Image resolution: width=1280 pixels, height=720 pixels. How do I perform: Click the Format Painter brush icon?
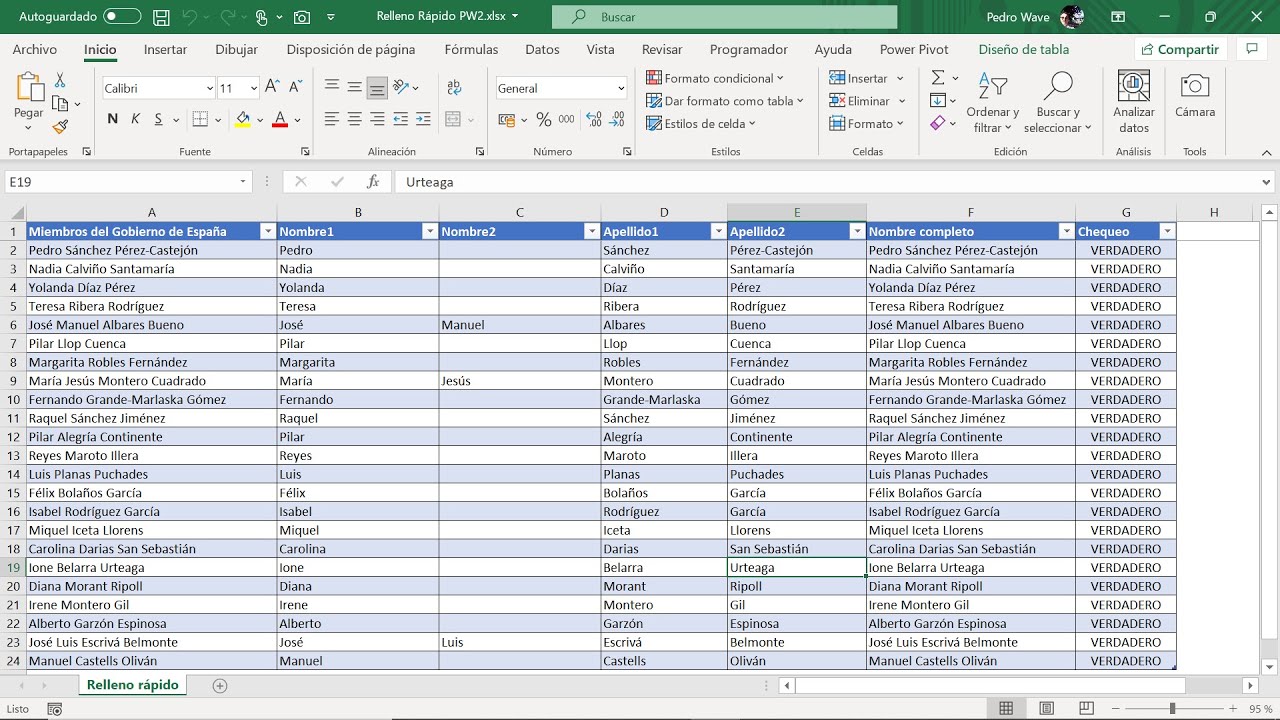pyautogui.click(x=60, y=126)
